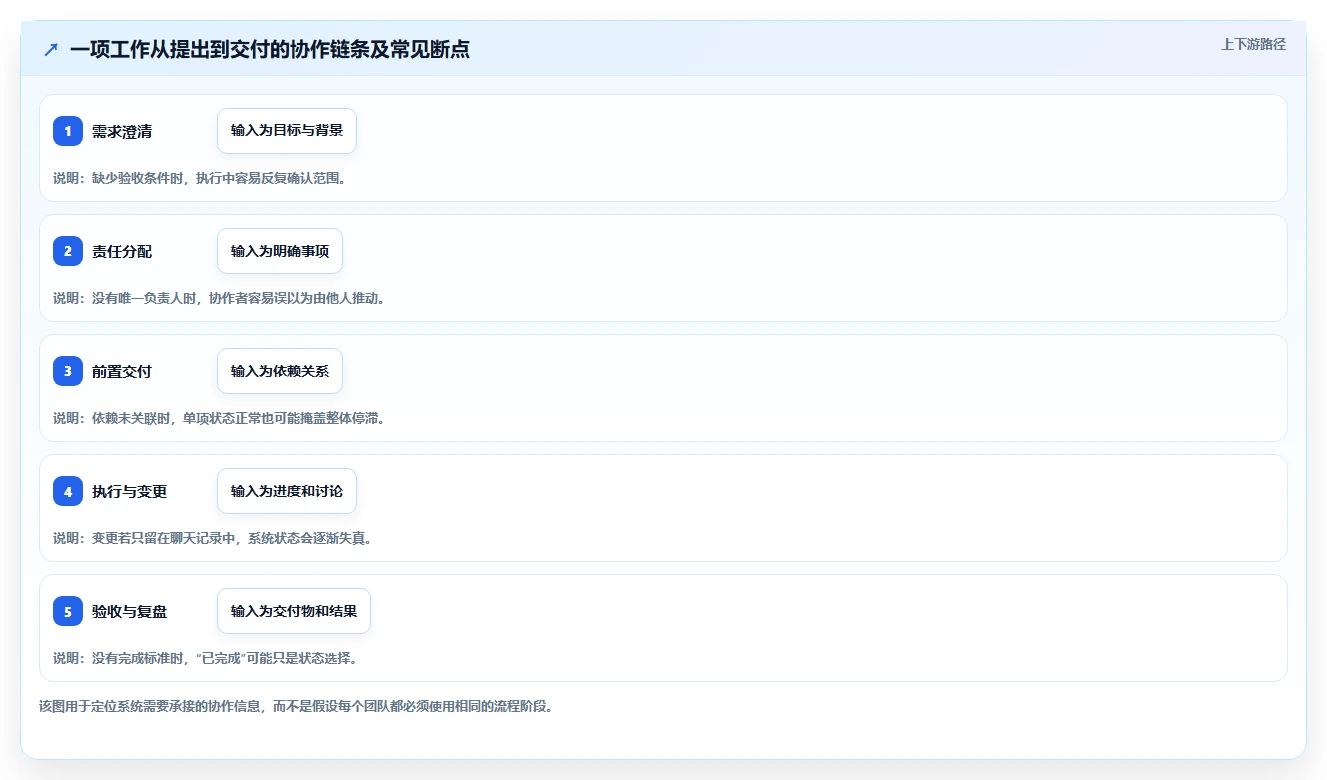Click the 输入为明确事项 chip
Viewport: 1327px width, 780px height.
click(280, 251)
